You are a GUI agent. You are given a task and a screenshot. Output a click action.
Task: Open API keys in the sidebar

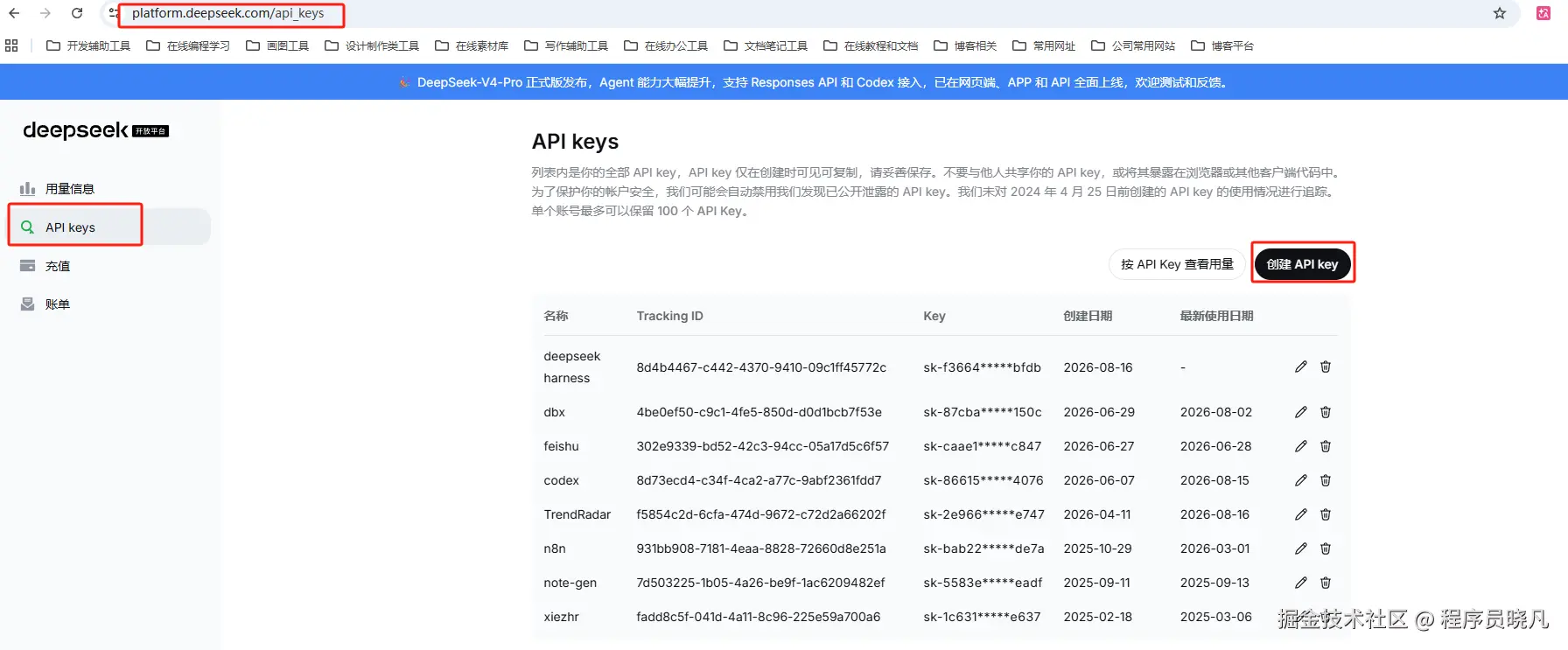(109, 227)
